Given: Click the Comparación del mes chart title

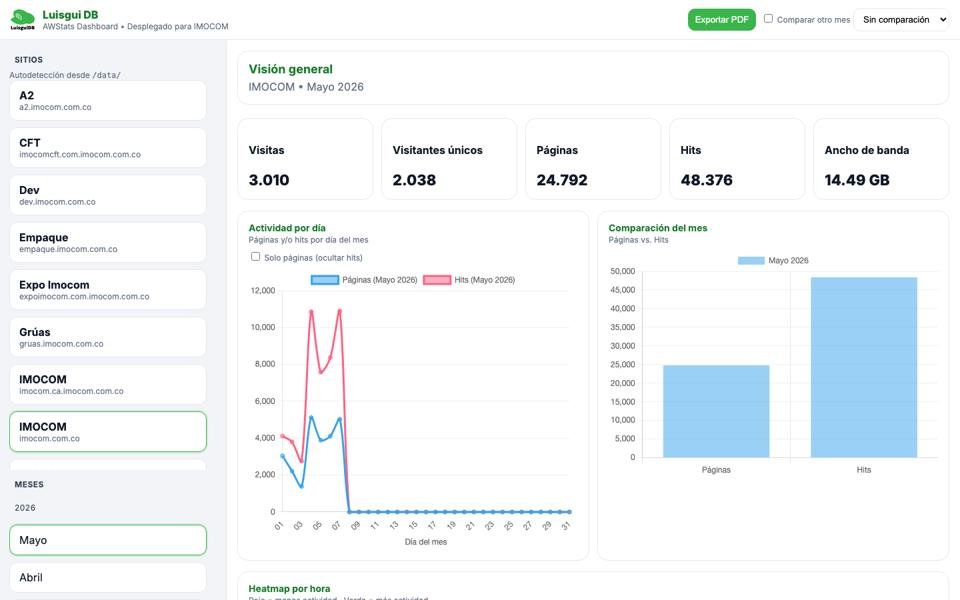Looking at the screenshot, I should click(x=658, y=228).
